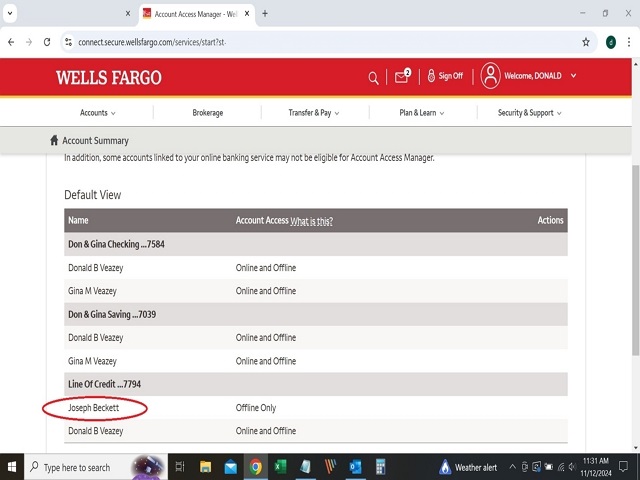Image resolution: width=640 pixels, height=480 pixels.
Task: Open the Welcome, DONALD dropdown
Action: point(540,76)
